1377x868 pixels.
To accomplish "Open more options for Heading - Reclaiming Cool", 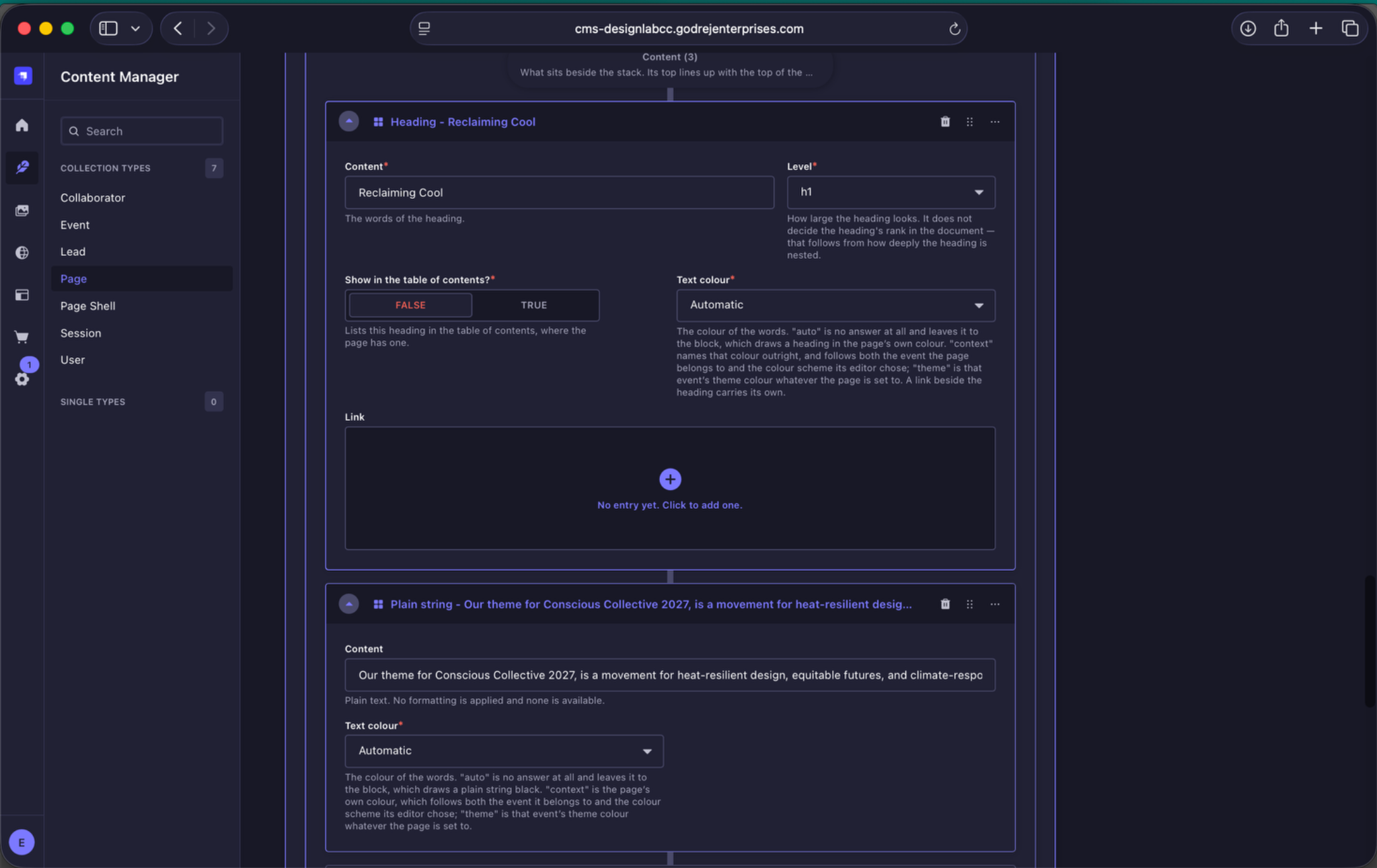I will click(994, 122).
